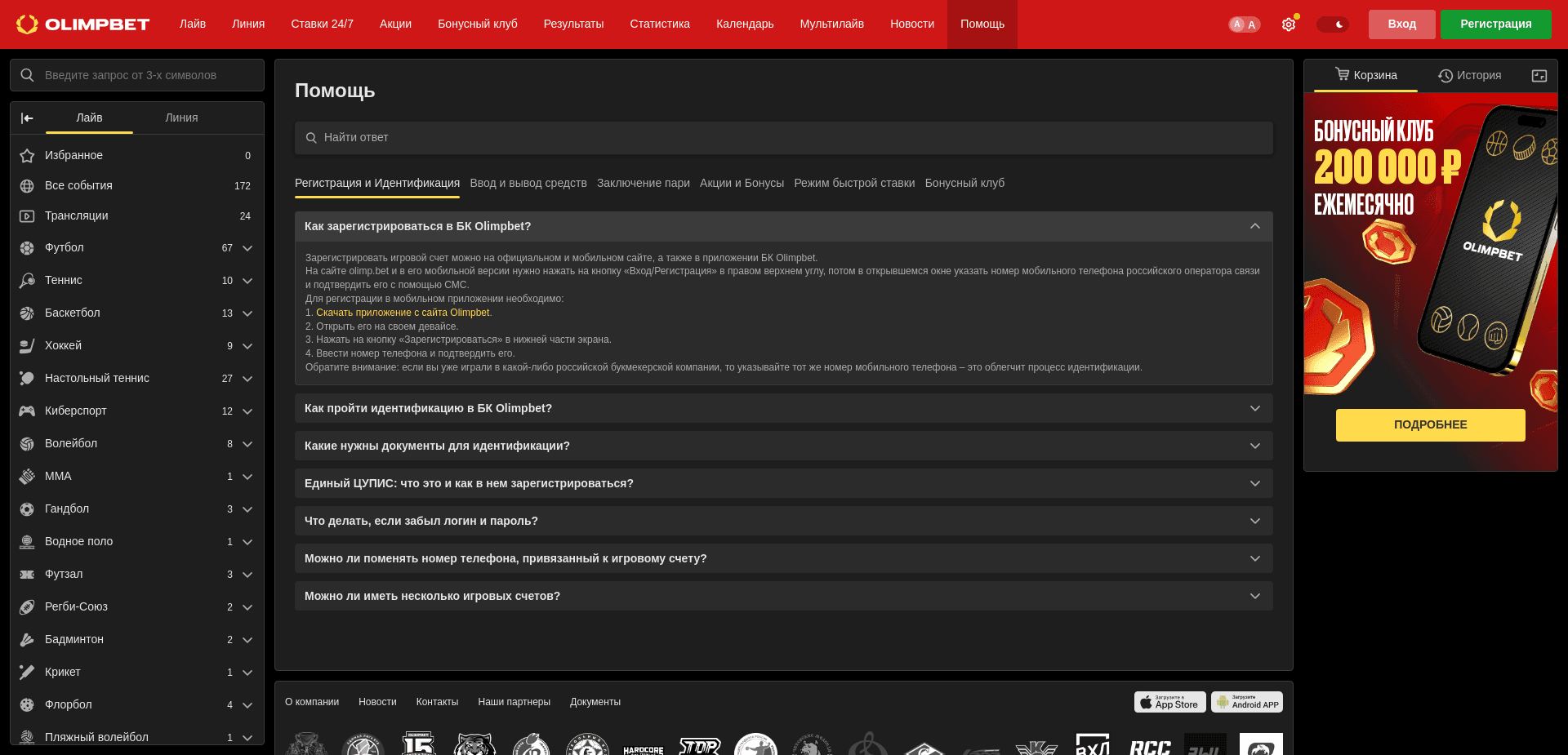
Task: Switch to the История tab
Action: click(1469, 76)
